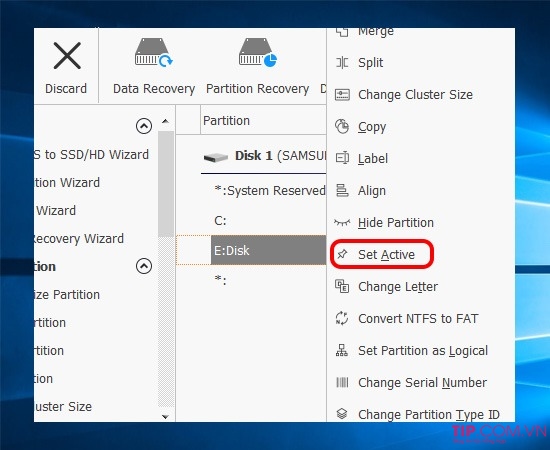Choose Change Partition Type ID entry
This screenshot has height=450, width=550.
[429, 415]
